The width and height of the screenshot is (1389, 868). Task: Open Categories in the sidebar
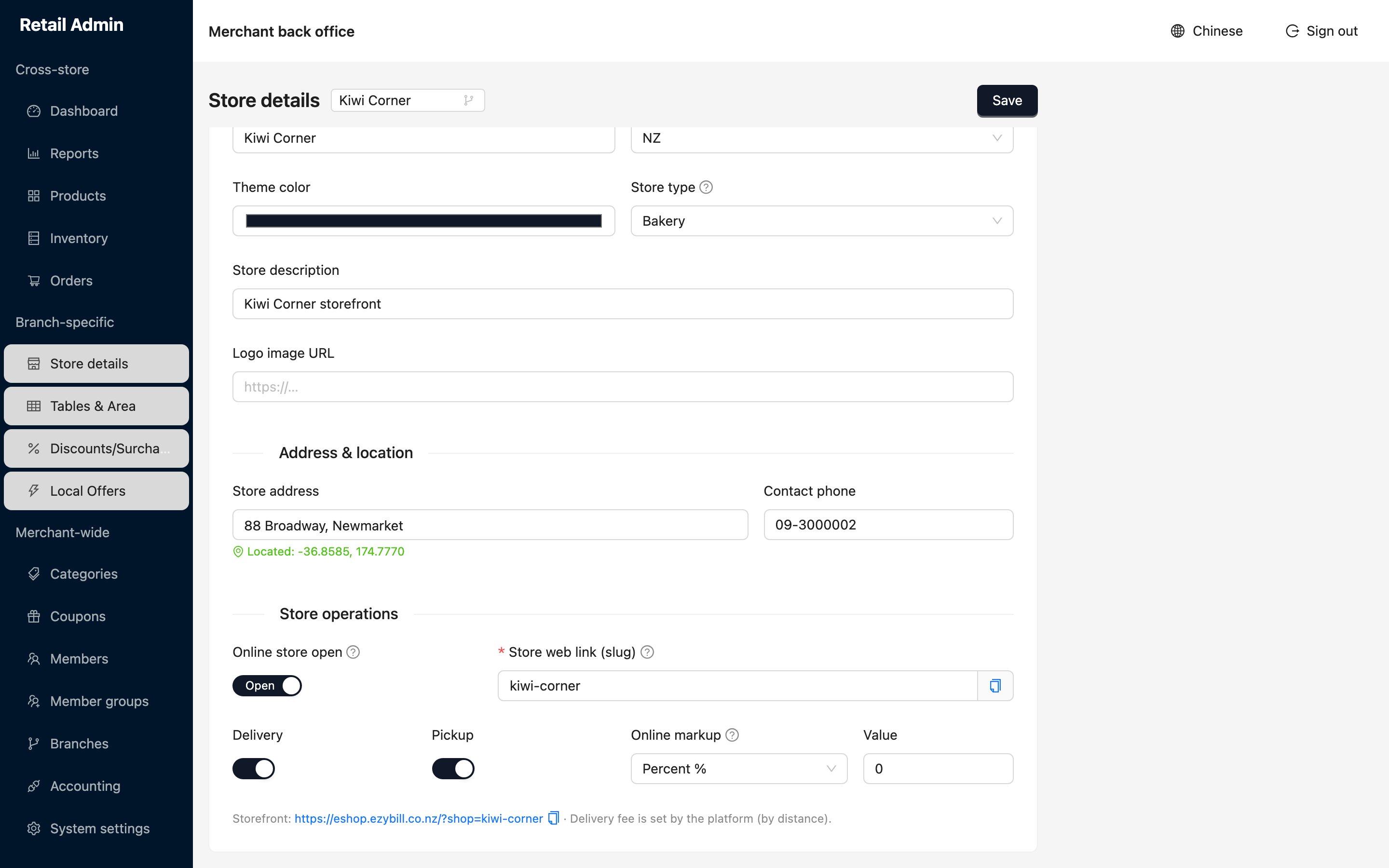tap(96, 573)
